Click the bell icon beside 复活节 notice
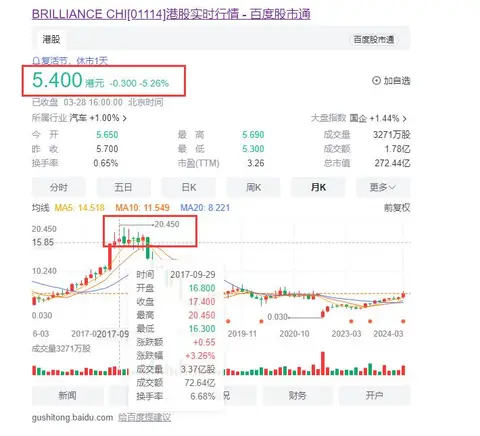The width and height of the screenshot is (480, 436). point(36,61)
